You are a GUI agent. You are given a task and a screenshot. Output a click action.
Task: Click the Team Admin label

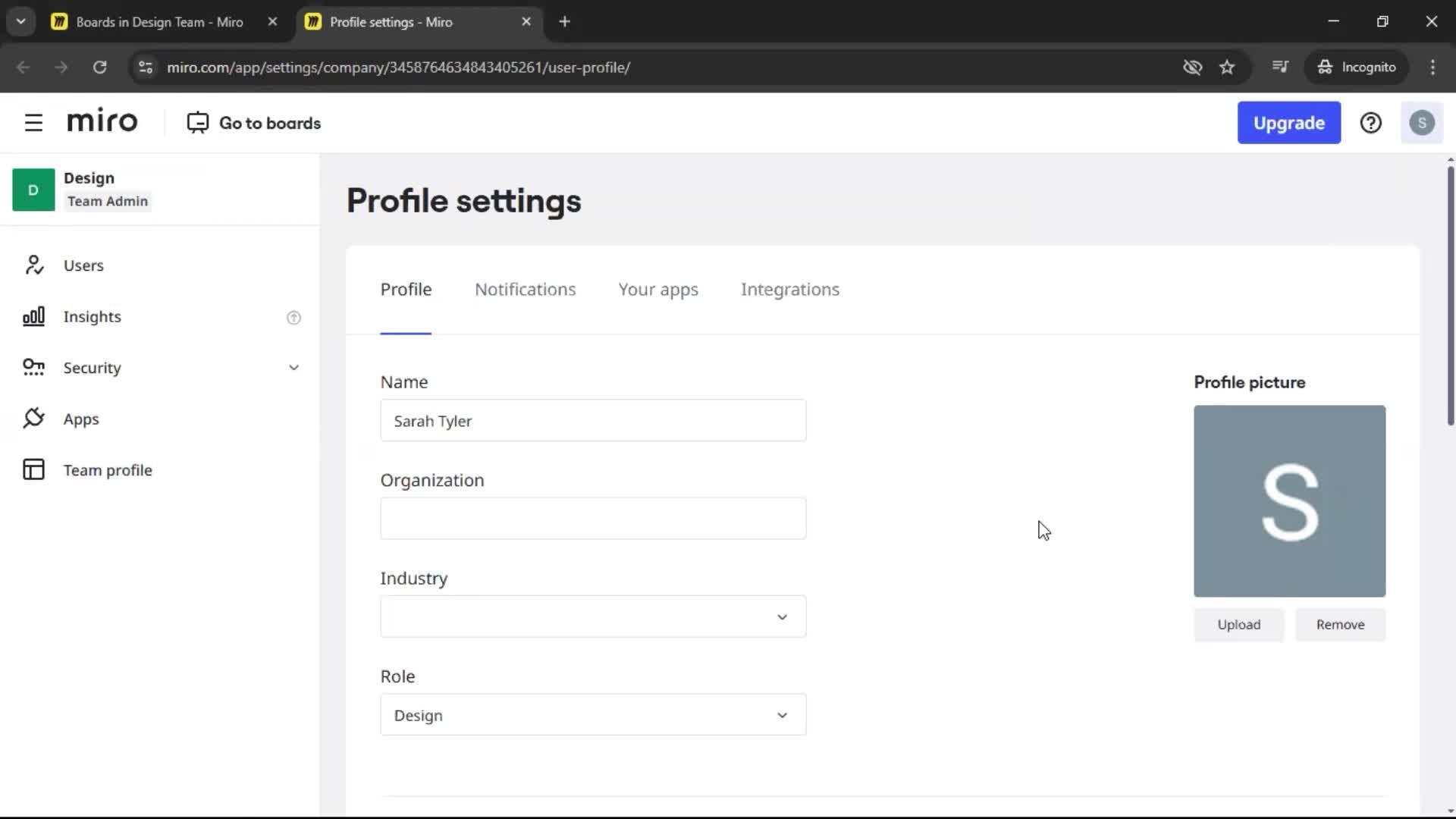coord(107,201)
